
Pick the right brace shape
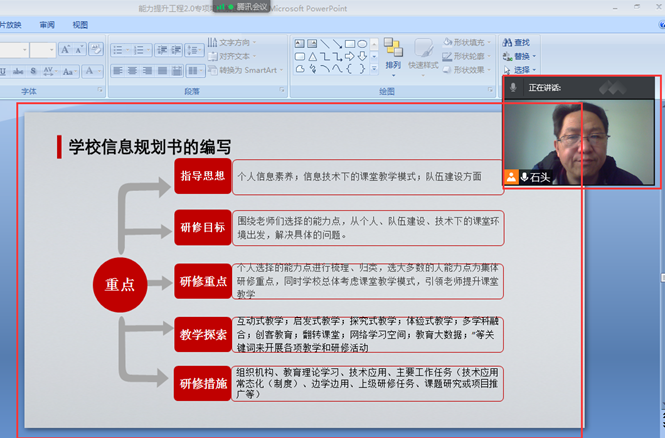click(362, 69)
